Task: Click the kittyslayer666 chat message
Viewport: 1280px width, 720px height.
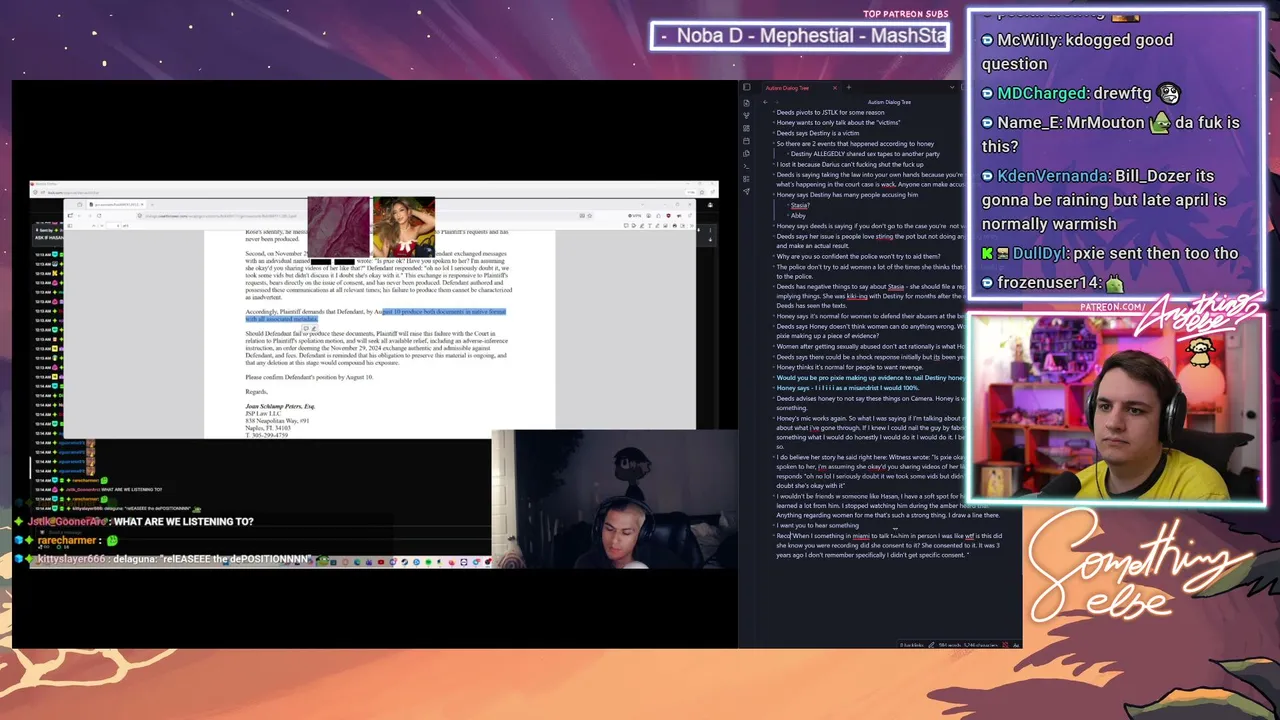Action: tap(174, 559)
